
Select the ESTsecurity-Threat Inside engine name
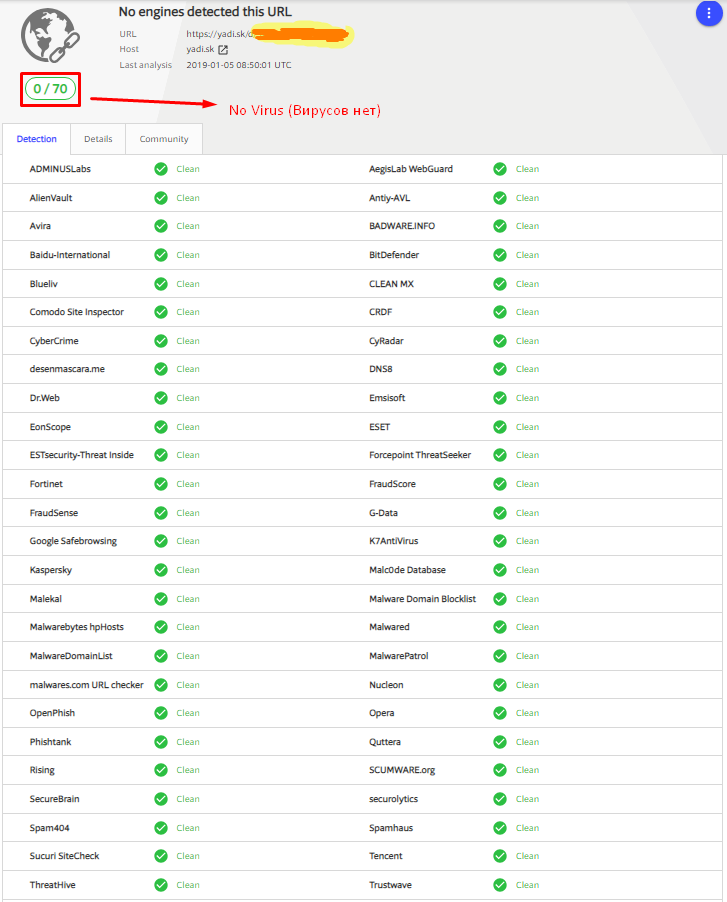pos(82,455)
